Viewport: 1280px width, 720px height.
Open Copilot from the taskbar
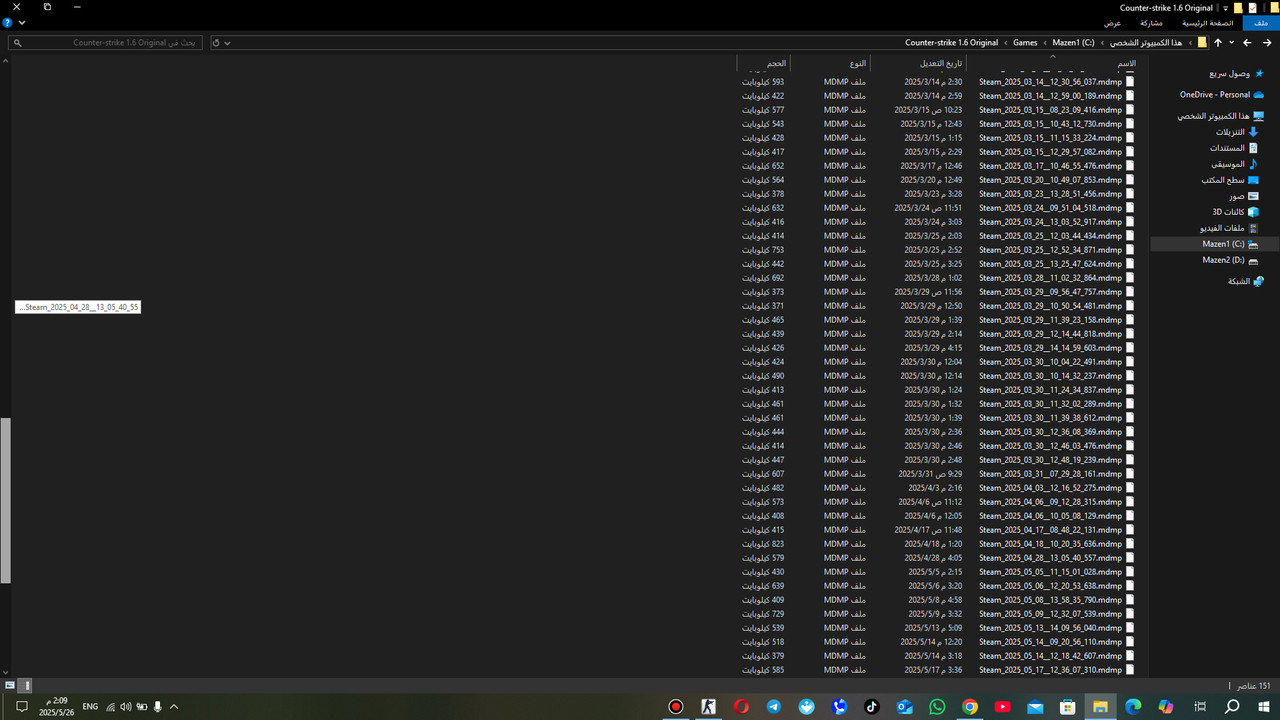(1166, 706)
